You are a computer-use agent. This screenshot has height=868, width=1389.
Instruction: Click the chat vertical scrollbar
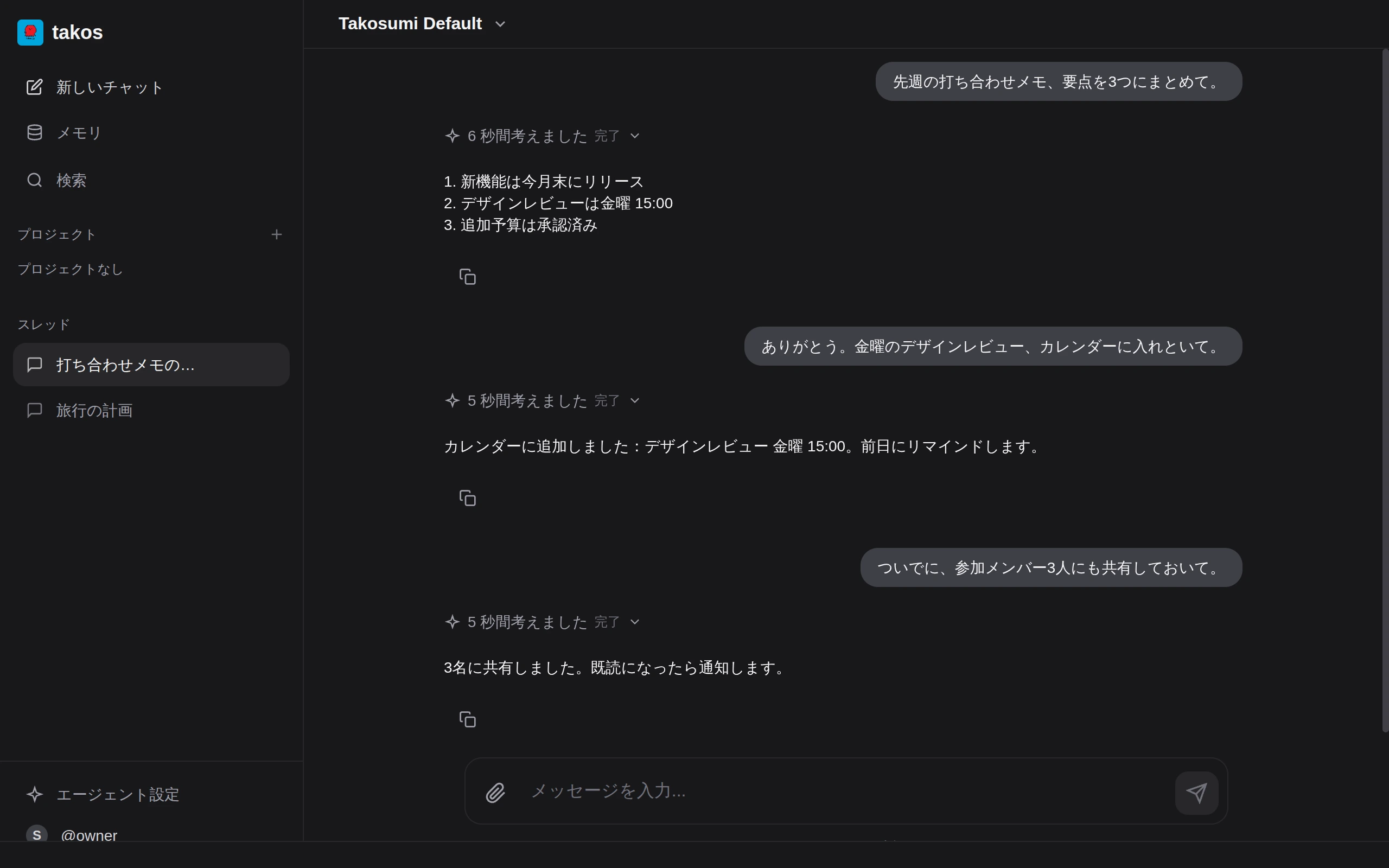pos(1385,391)
